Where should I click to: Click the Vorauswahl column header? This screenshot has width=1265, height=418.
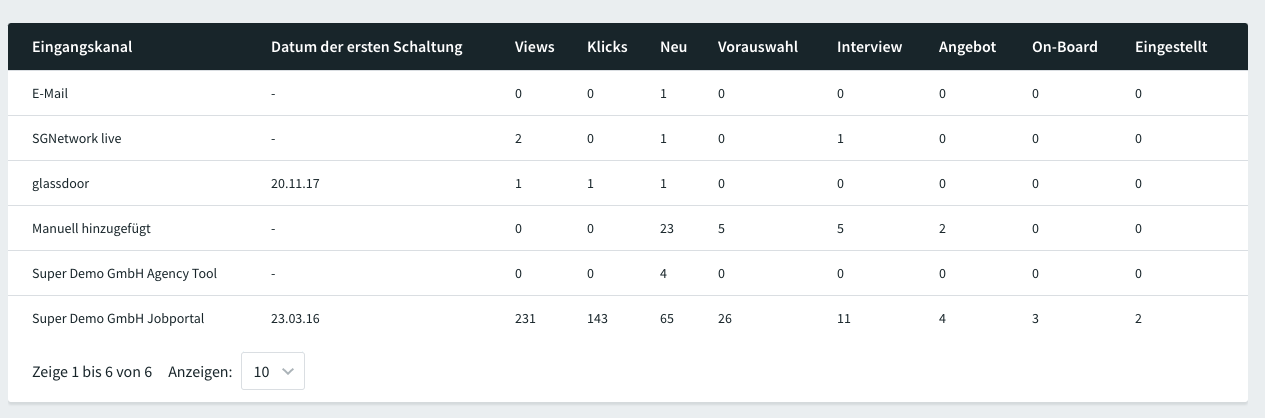[x=758, y=47]
